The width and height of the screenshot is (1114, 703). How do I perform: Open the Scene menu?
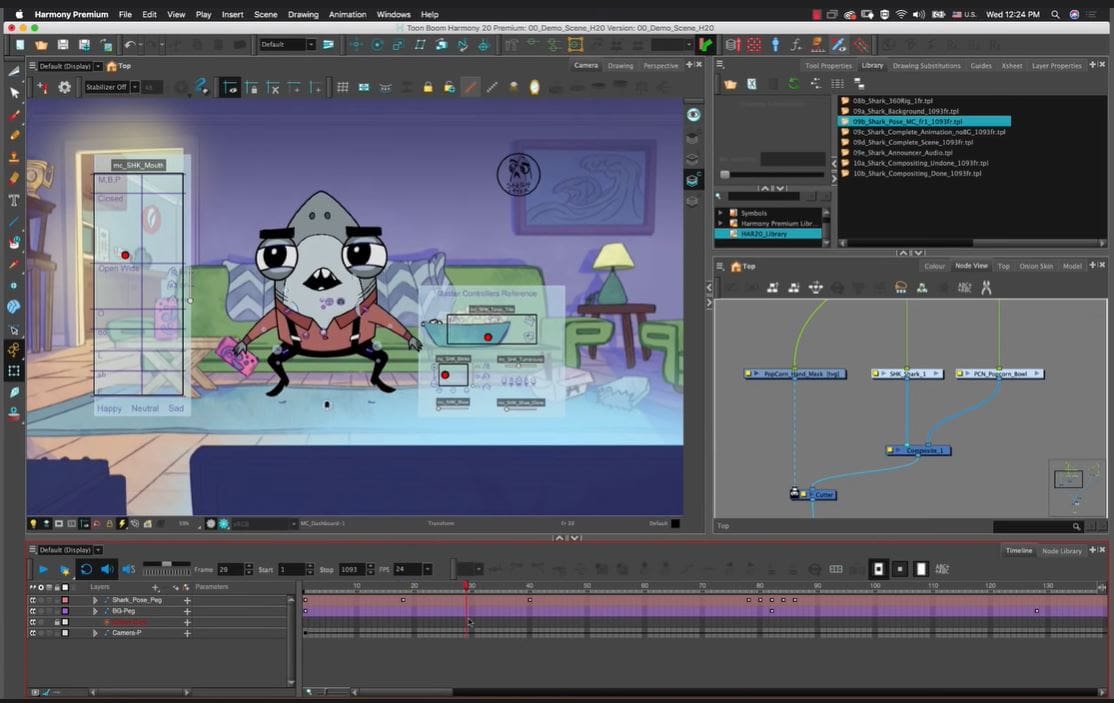[266, 14]
